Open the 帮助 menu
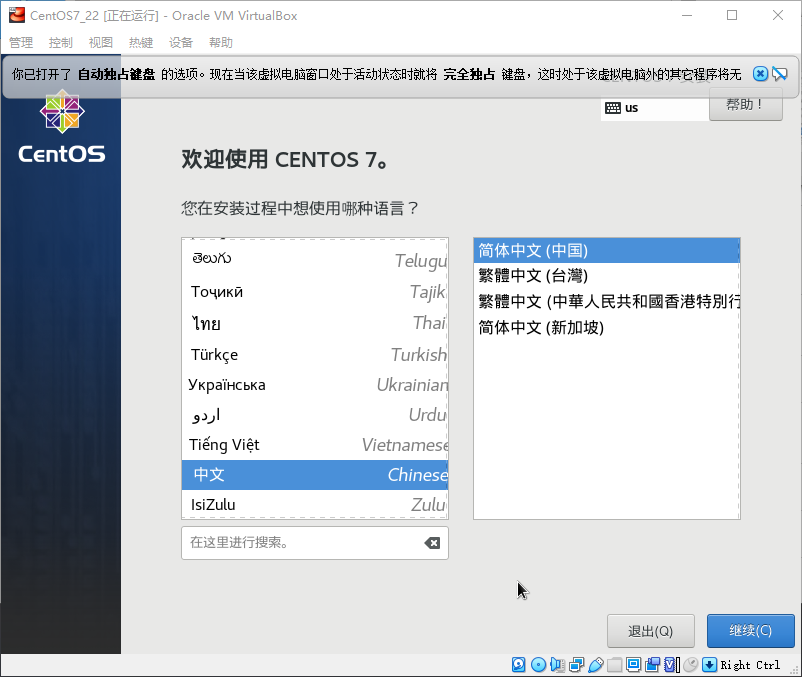The height and width of the screenshot is (677, 802). (221, 42)
